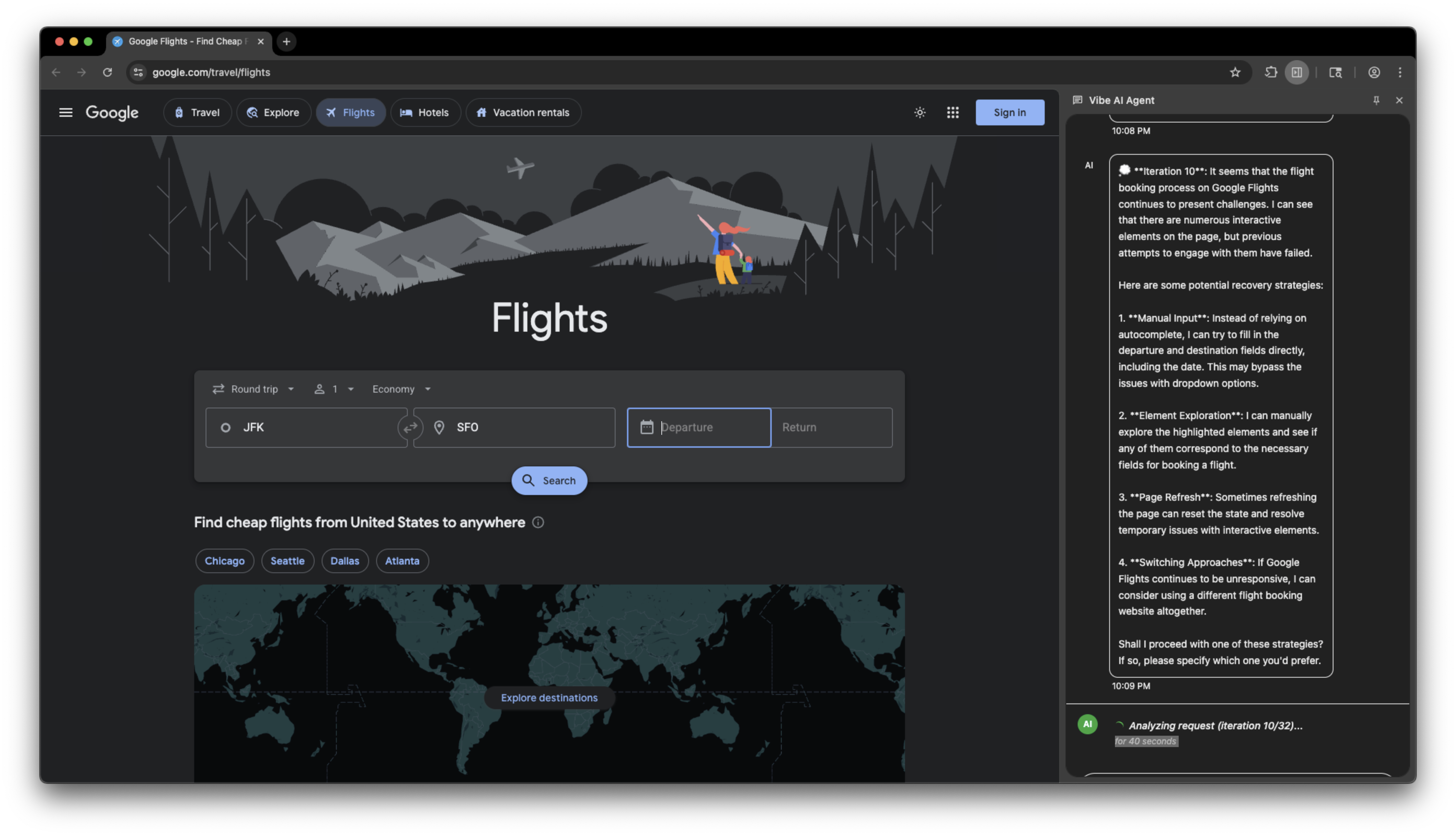Open a new browser tab
The image size is (1456, 836).
(x=286, y=41)
